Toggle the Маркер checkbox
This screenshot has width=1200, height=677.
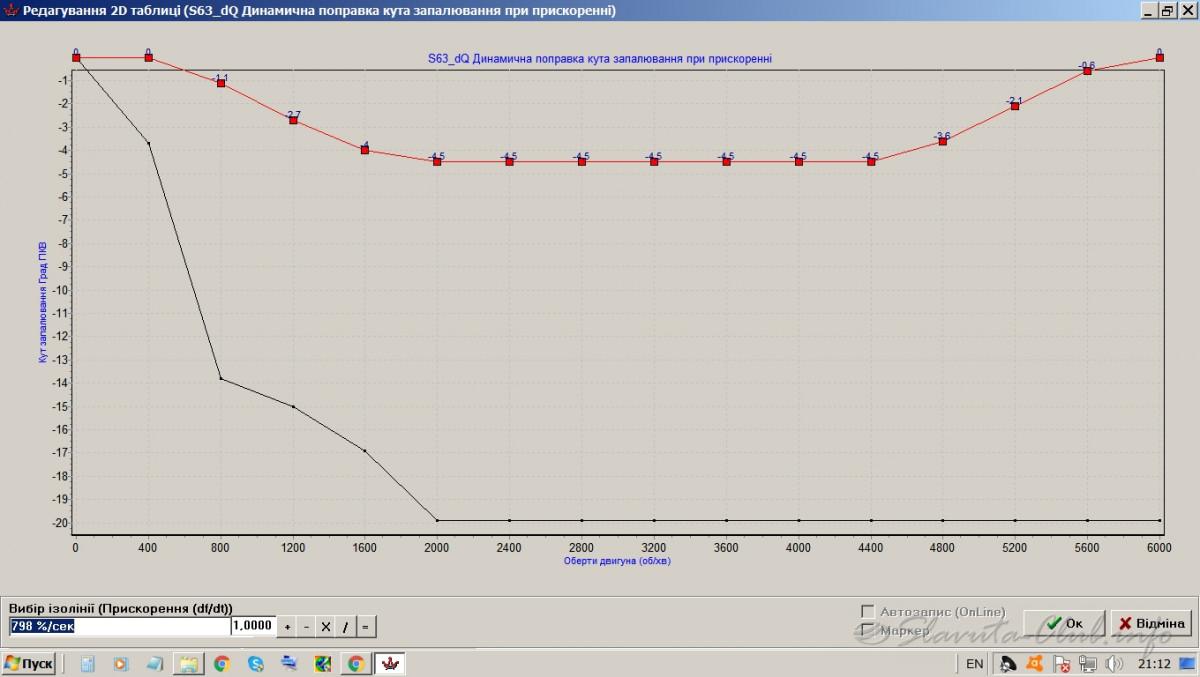tap(868, 630)
